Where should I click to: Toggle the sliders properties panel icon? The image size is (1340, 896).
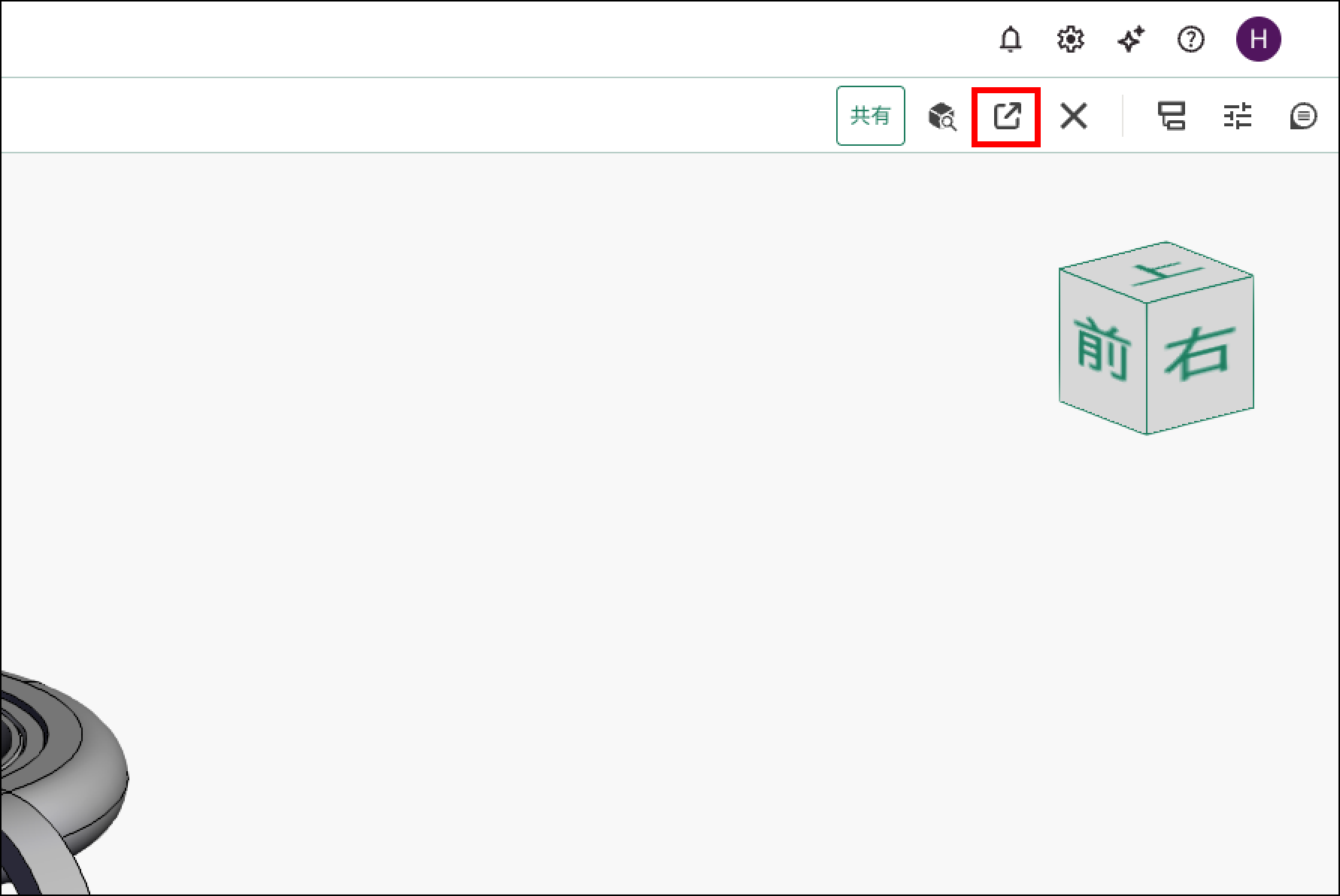point(1238,117)
